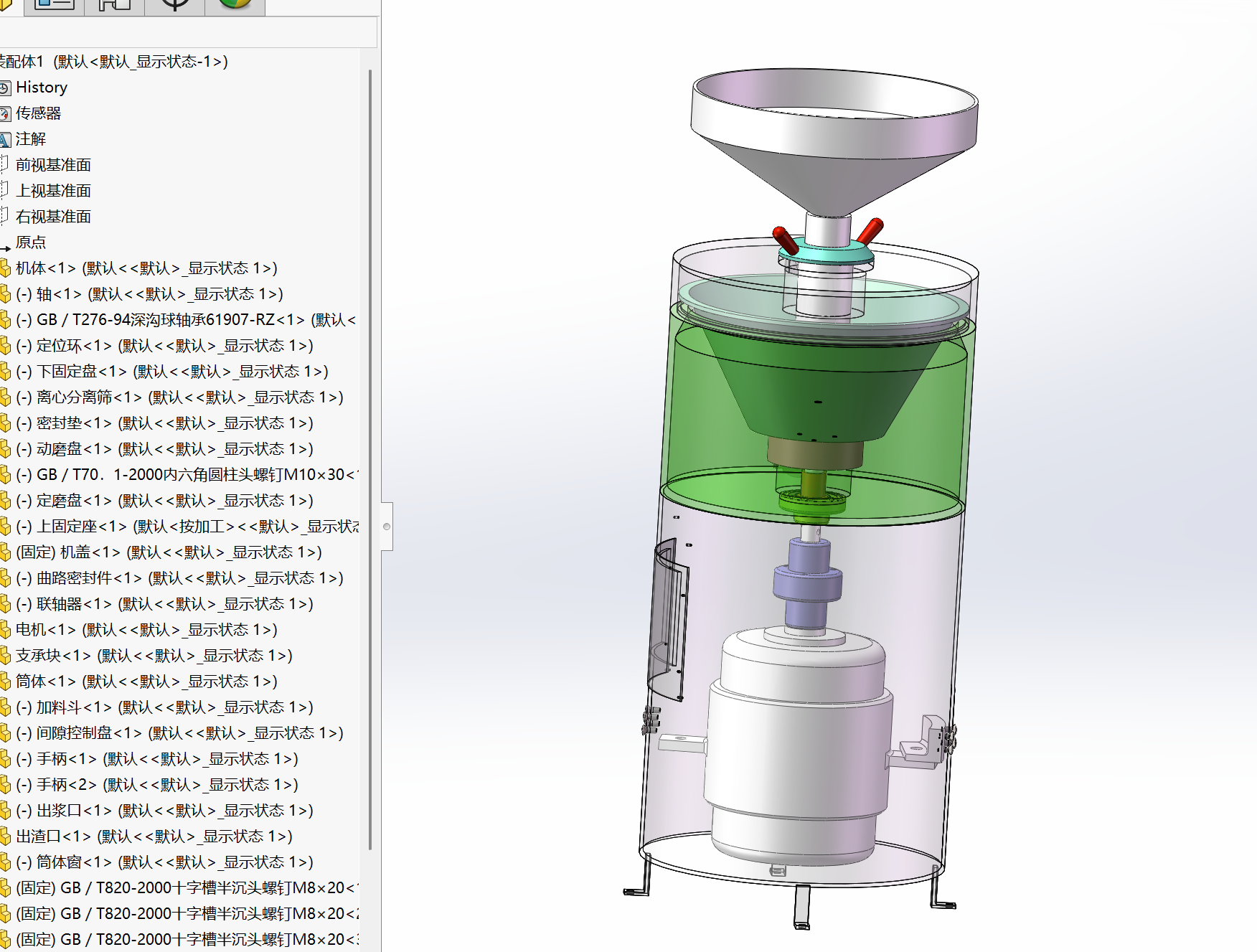
Task: Select the 轴<1> component
Action: point(149,294)
